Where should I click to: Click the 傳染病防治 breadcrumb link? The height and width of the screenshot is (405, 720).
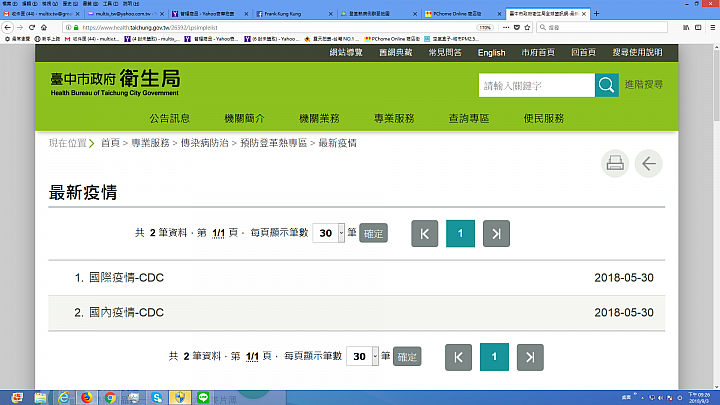click(x=204, y=143)
